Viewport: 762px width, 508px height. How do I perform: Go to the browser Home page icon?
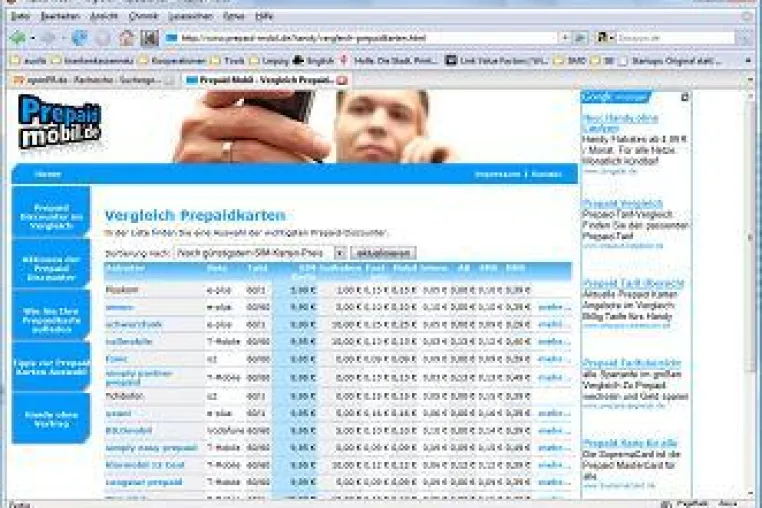126,37
